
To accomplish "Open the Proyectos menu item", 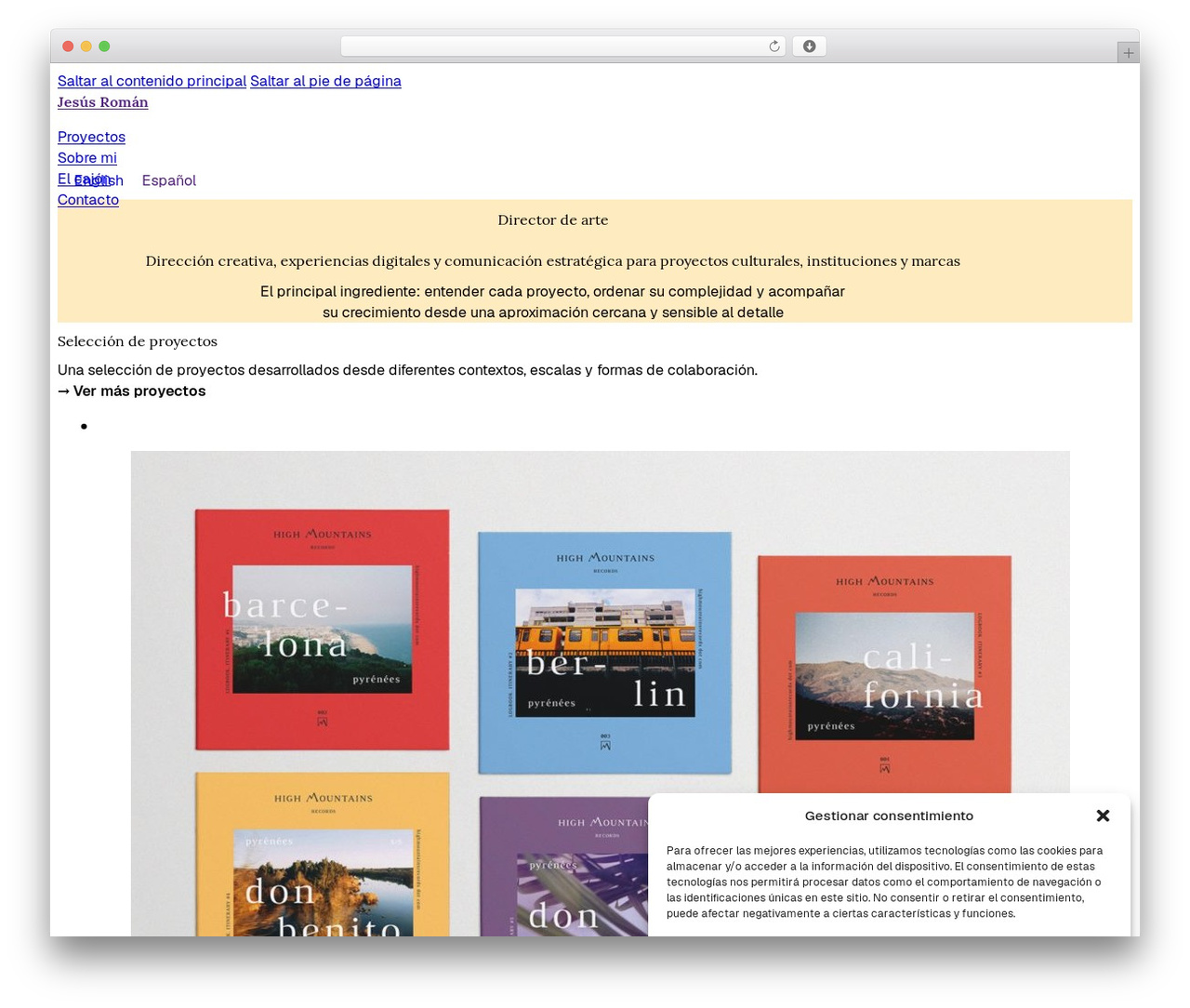I will pos(91,137).
